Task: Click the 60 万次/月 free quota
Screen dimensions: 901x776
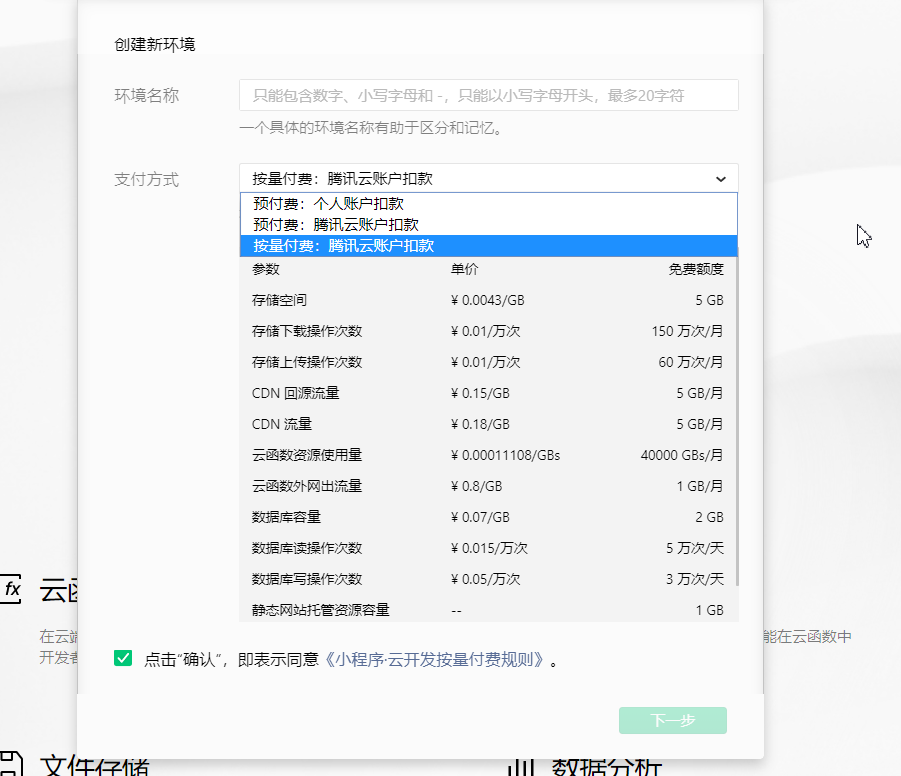Action: click(691, 362)
